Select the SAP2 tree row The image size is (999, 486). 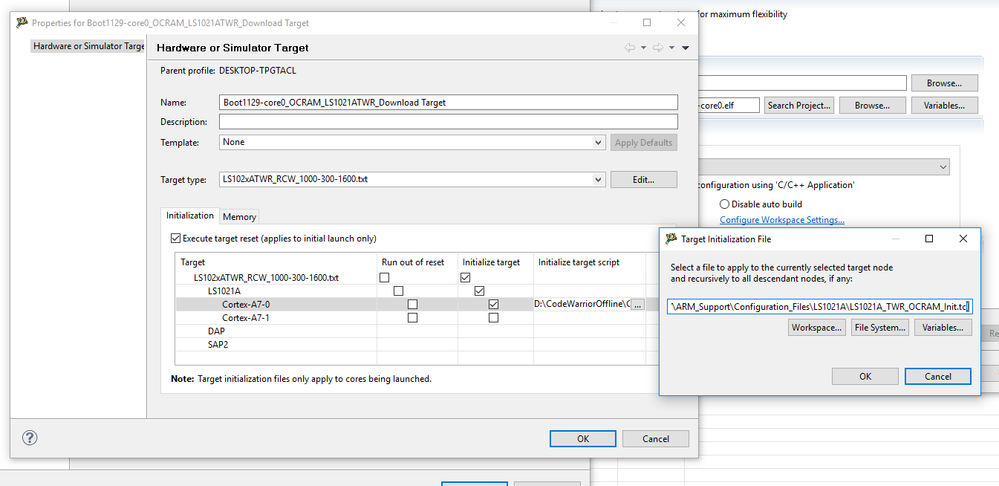click(x=217, y=345)
